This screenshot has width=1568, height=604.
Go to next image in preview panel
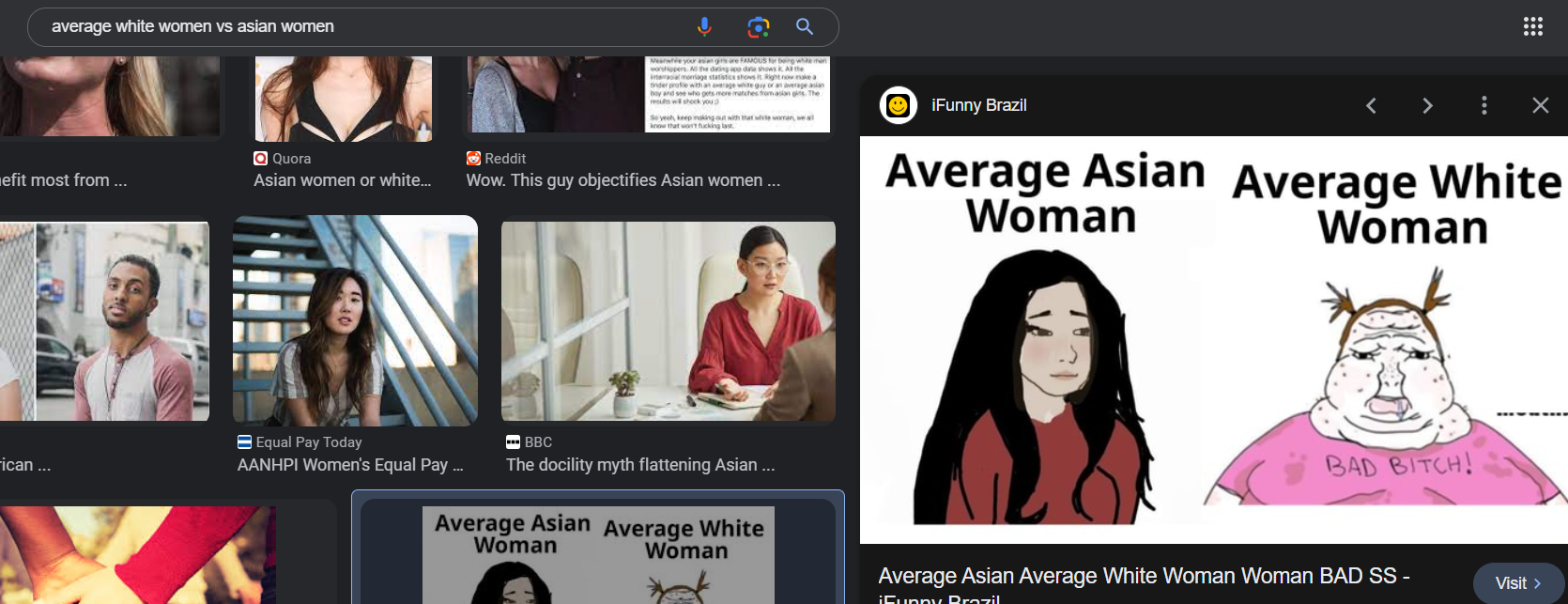click(x=1427, y=105)
